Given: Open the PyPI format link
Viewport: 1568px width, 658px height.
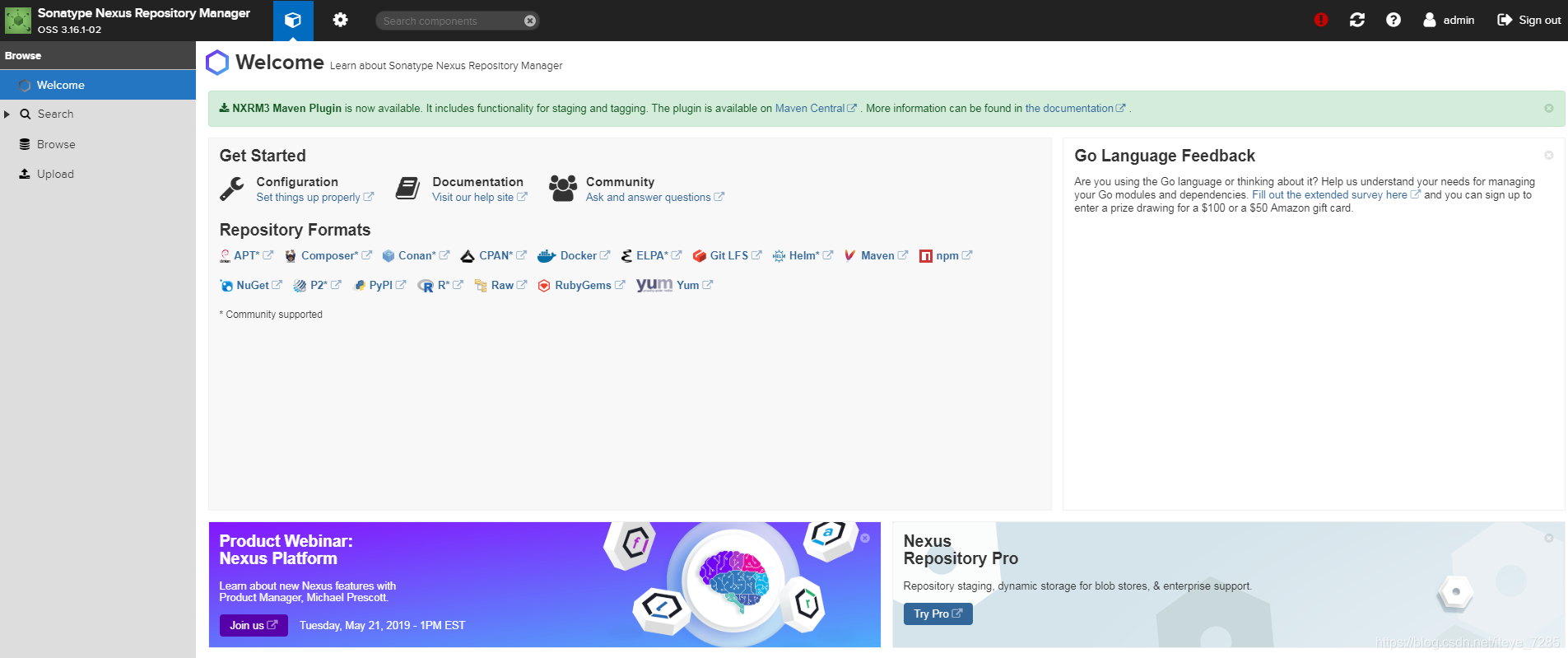Looking at the screenshot, I should click(388, 286).
